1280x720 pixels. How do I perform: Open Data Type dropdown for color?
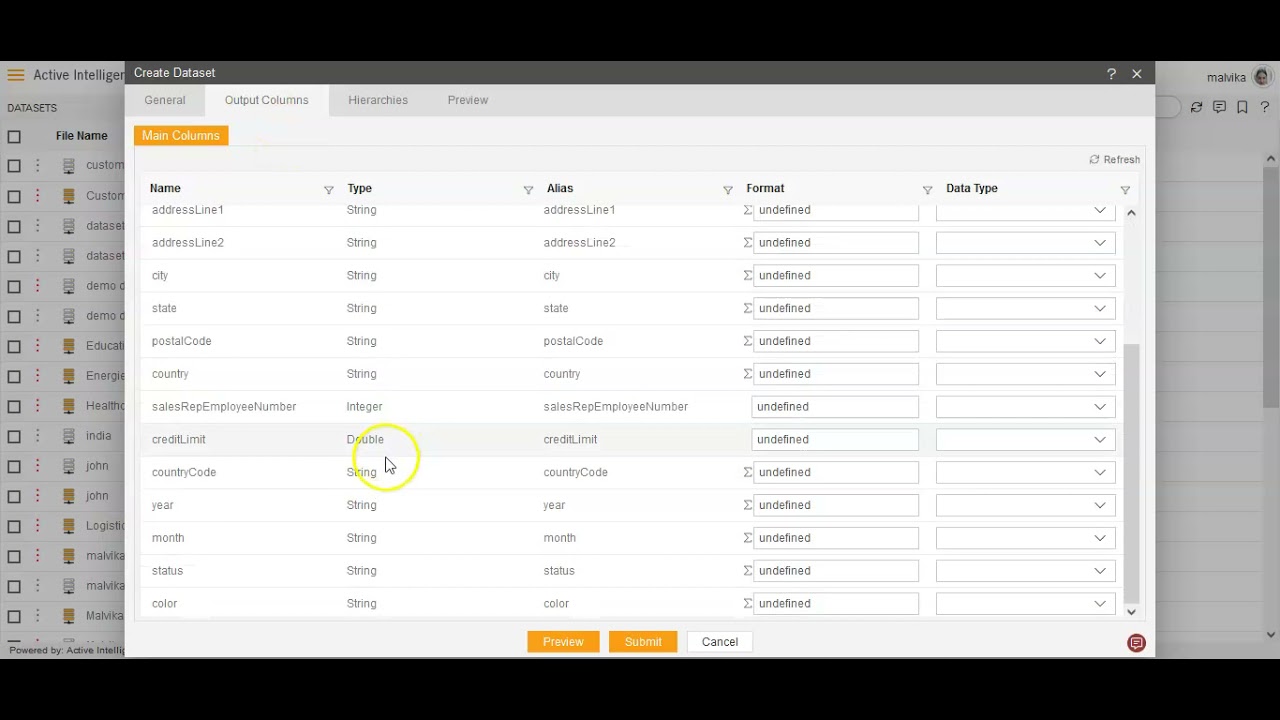tap(1025, 603)
